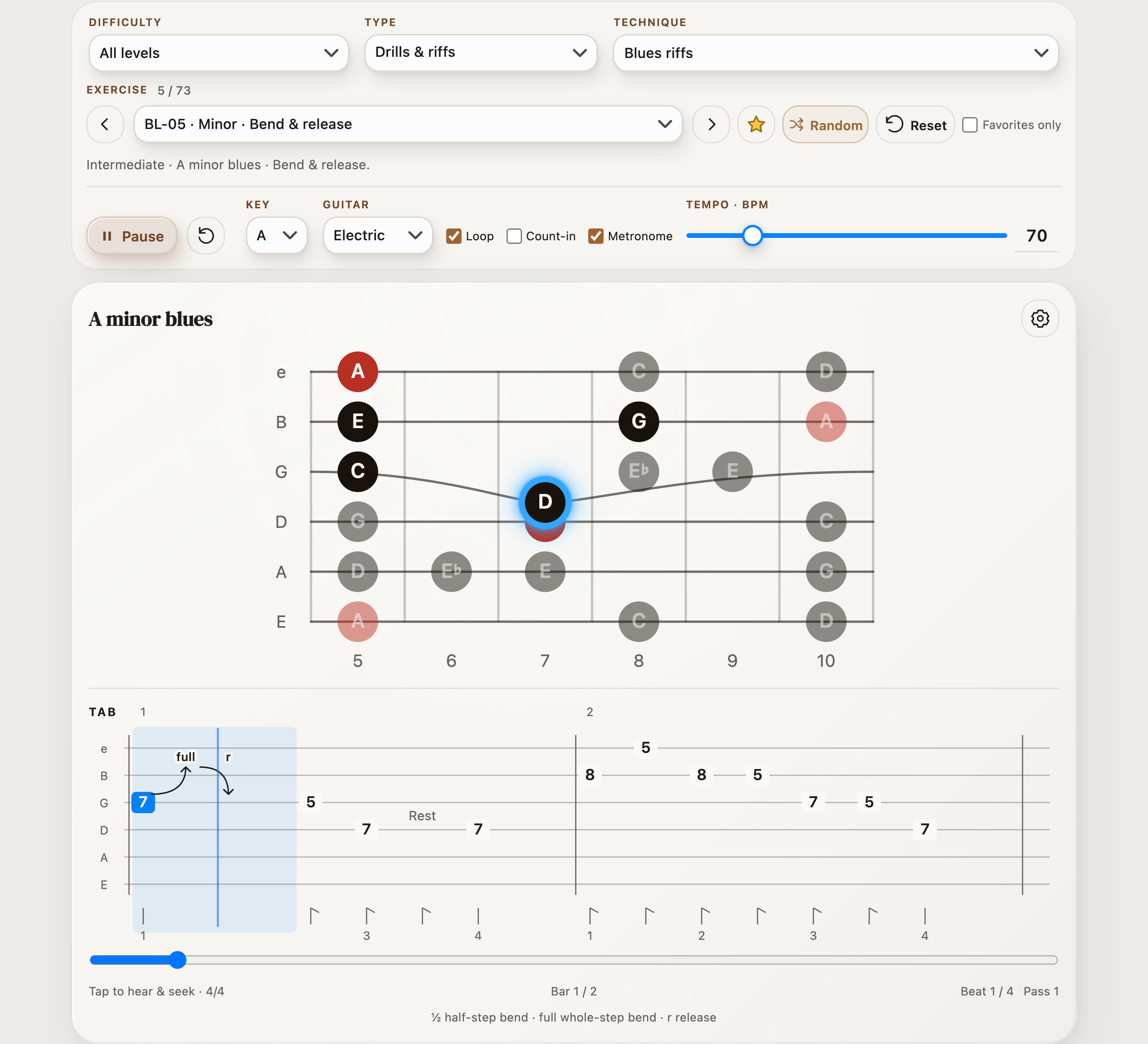Go to the next exercise arrow

point(711,124)
